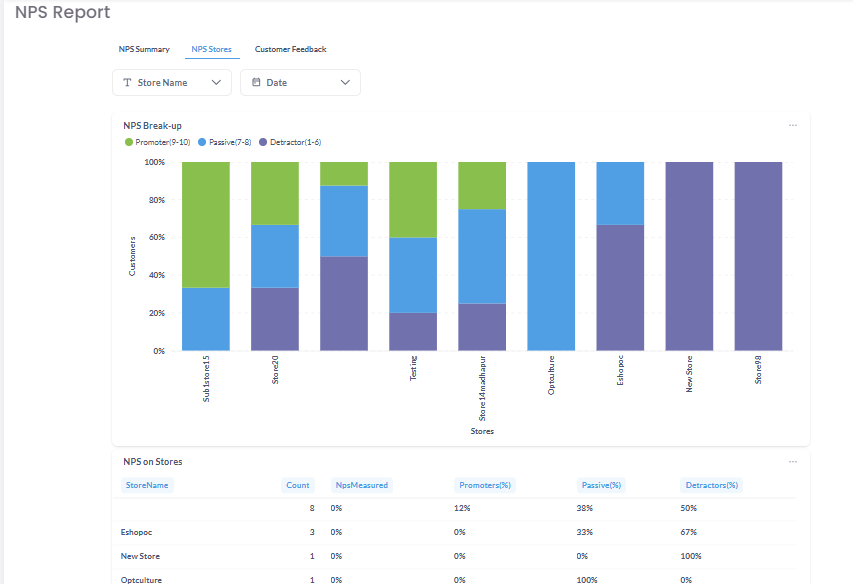Click the New Store bar in the chart

tap(689, 256)
